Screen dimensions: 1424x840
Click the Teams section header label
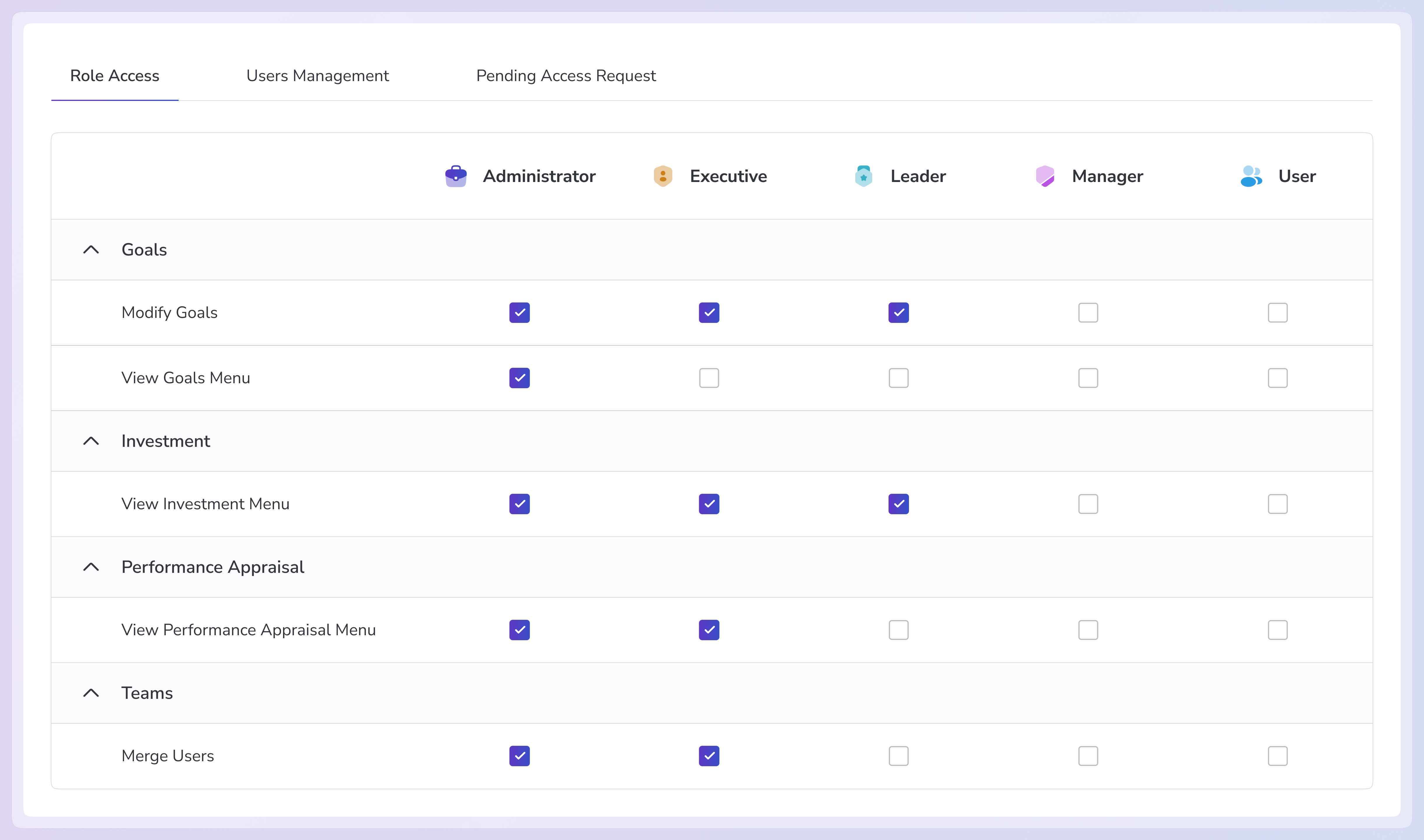coord(147,693)
